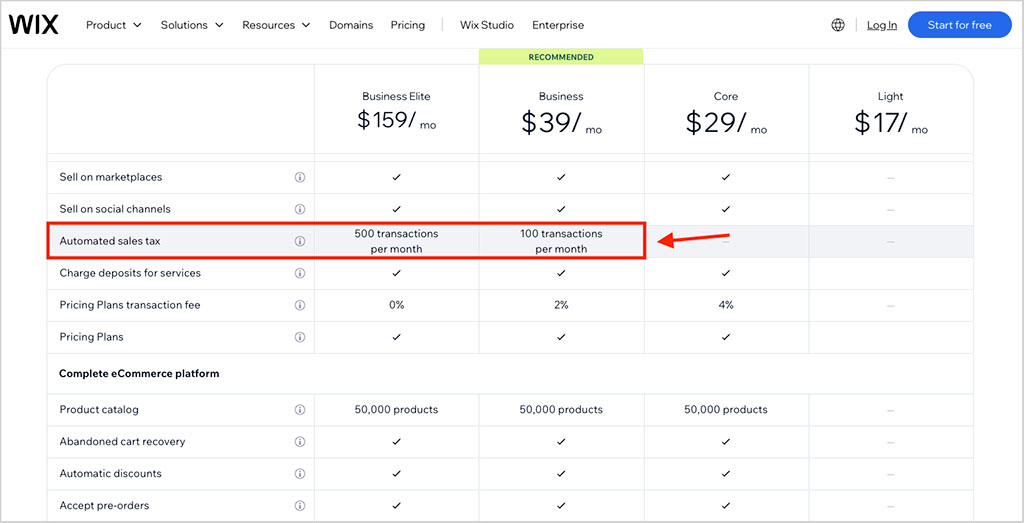
Task: Click the Pricing Plans transaction fee label
Action: pos(129,305)
